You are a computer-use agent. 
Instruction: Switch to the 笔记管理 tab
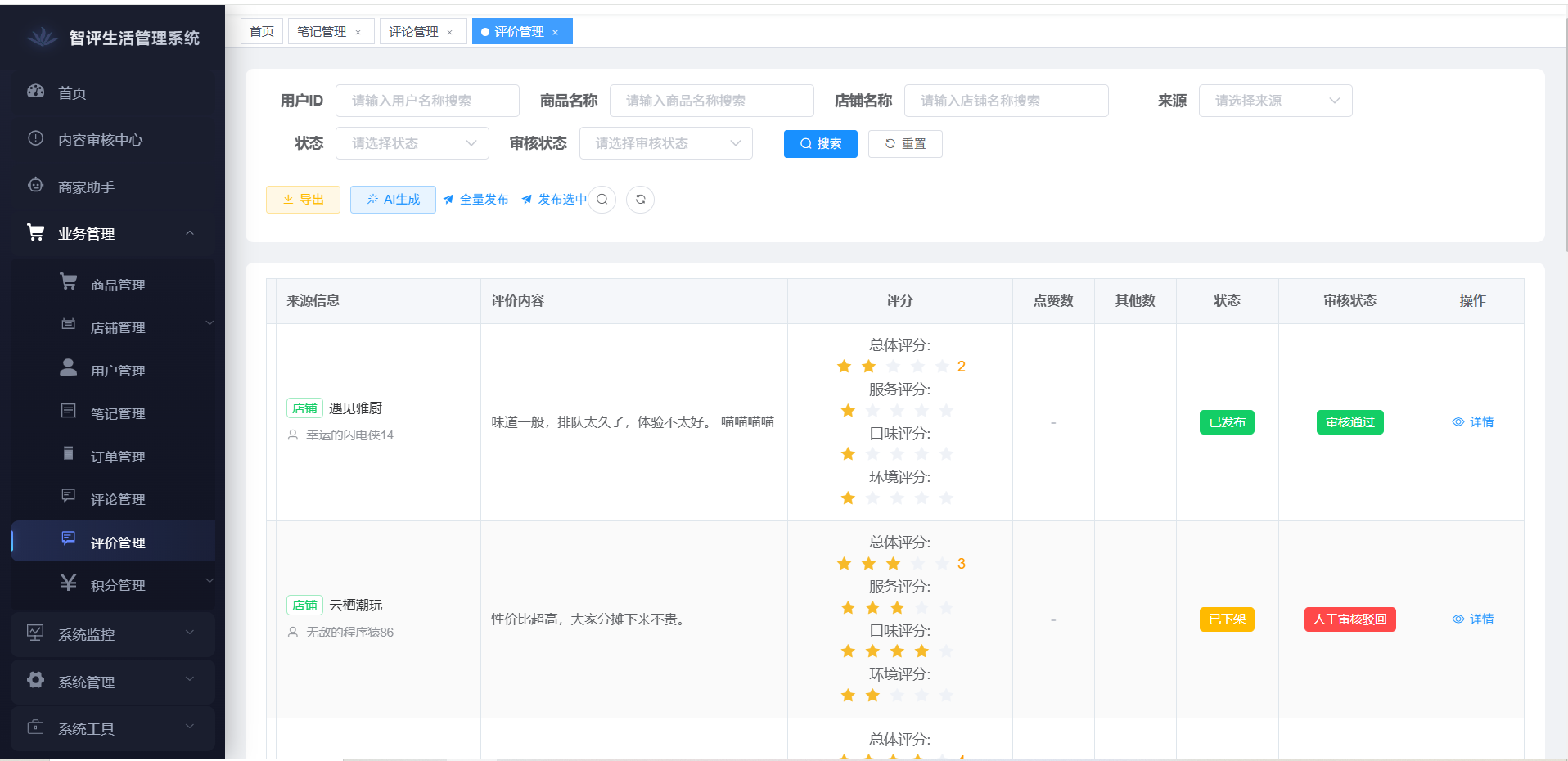click(324, 30)
